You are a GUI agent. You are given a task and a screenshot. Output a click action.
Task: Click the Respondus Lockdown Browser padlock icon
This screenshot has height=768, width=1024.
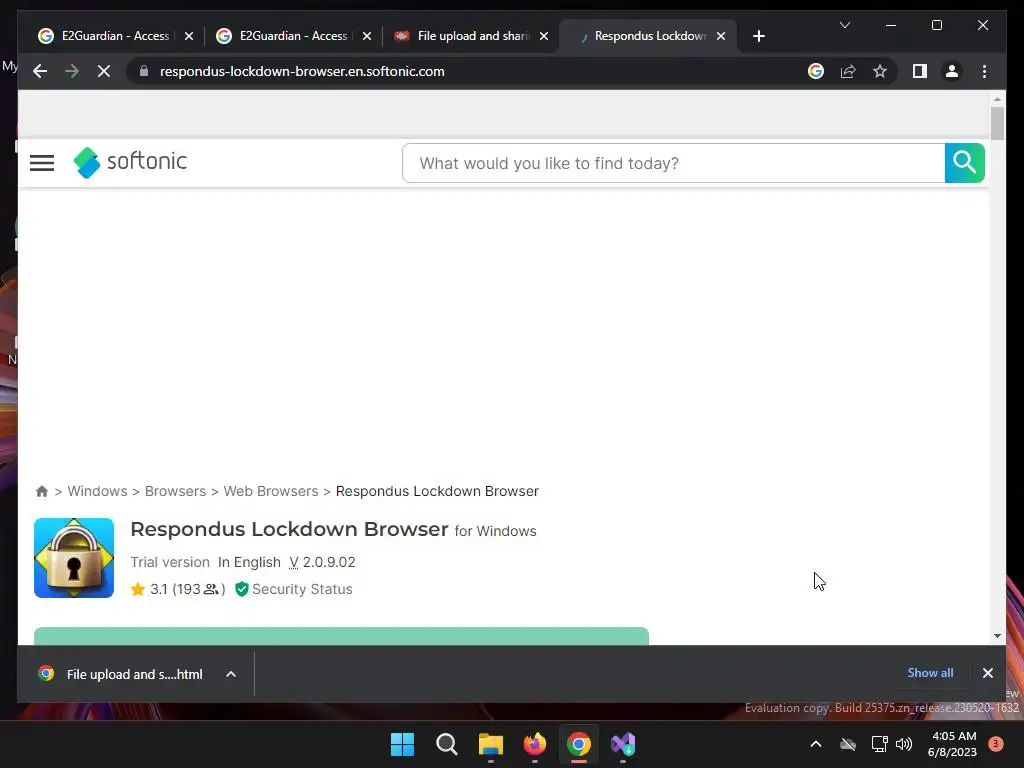pos(74,558)
